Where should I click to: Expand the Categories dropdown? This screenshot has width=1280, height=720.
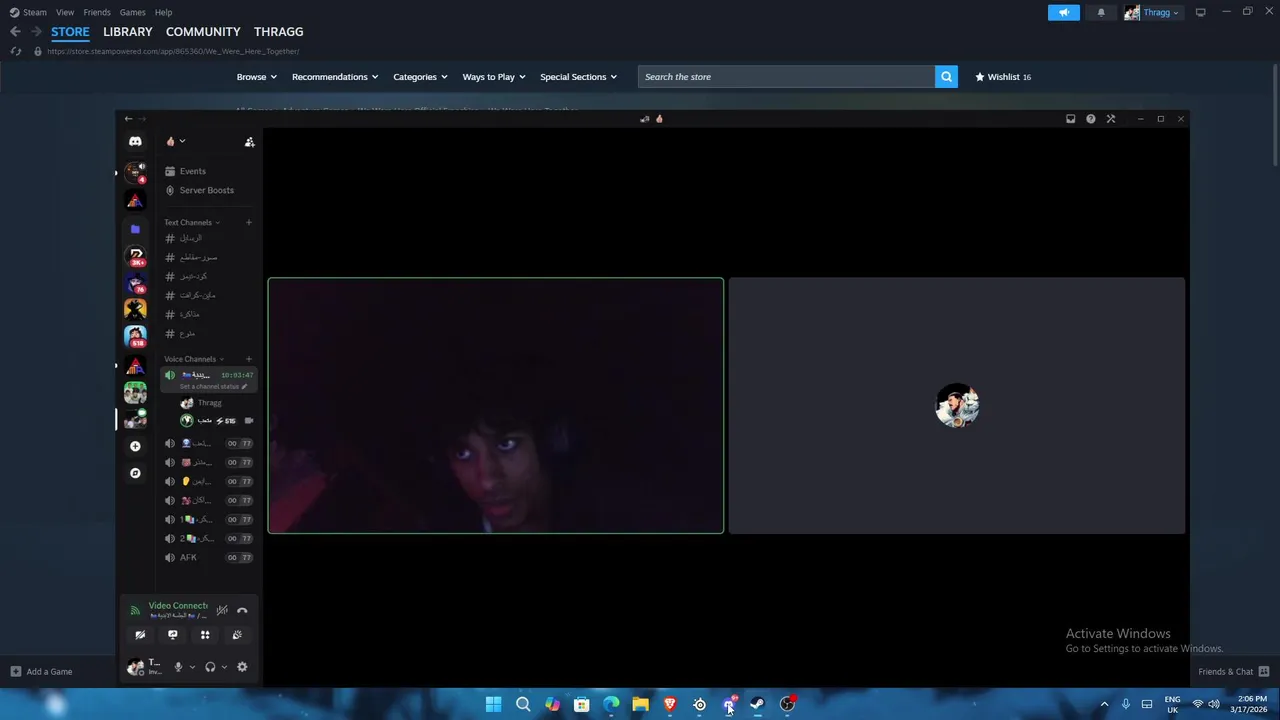(420, 77)
